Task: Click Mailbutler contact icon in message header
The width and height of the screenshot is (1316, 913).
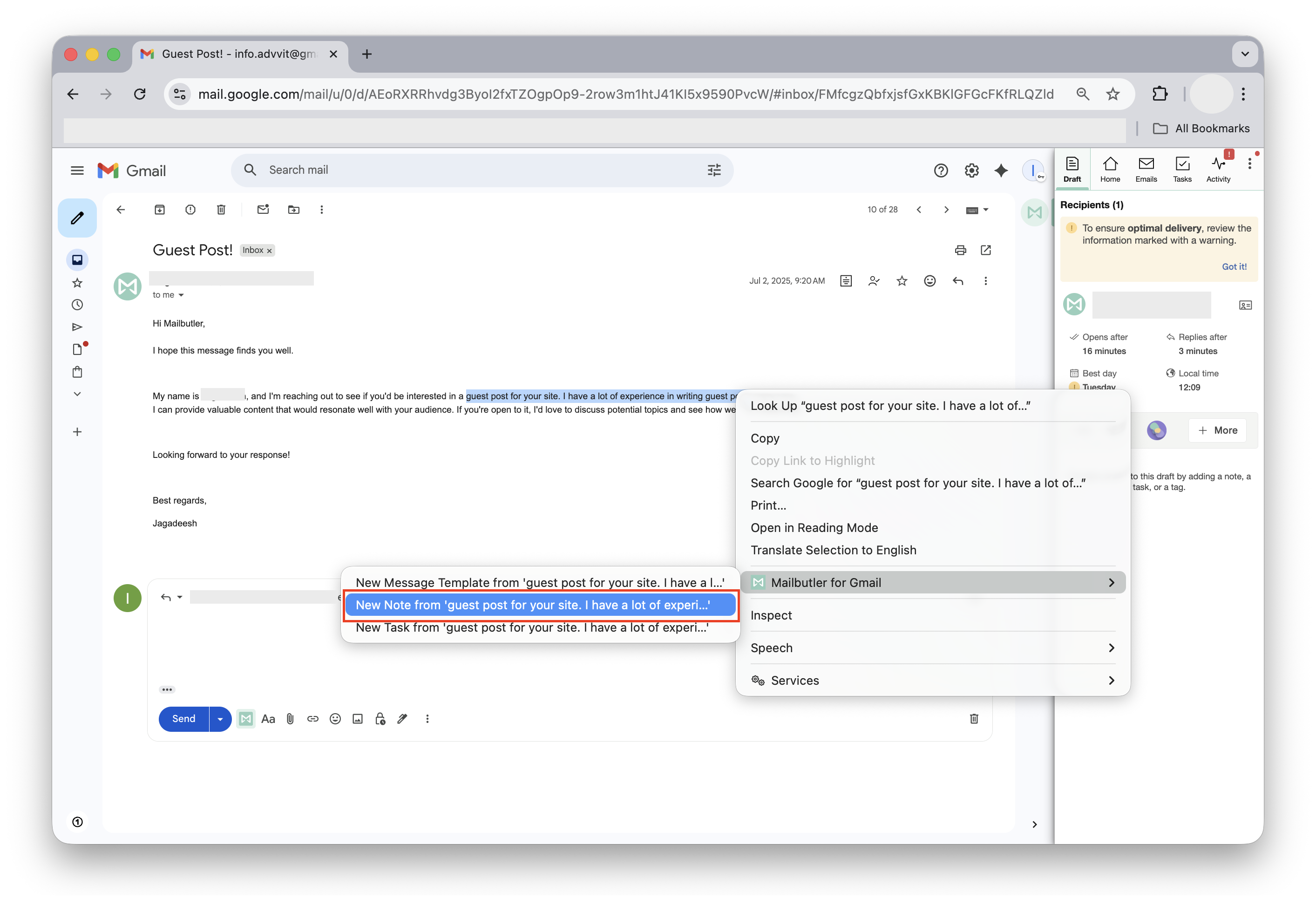Action: (874, 281)
